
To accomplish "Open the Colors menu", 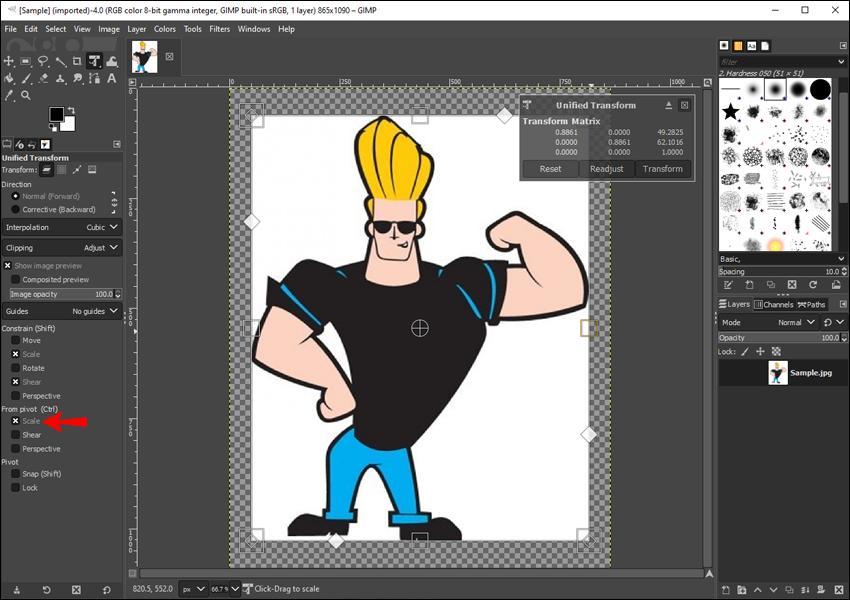I will [165, 29].
